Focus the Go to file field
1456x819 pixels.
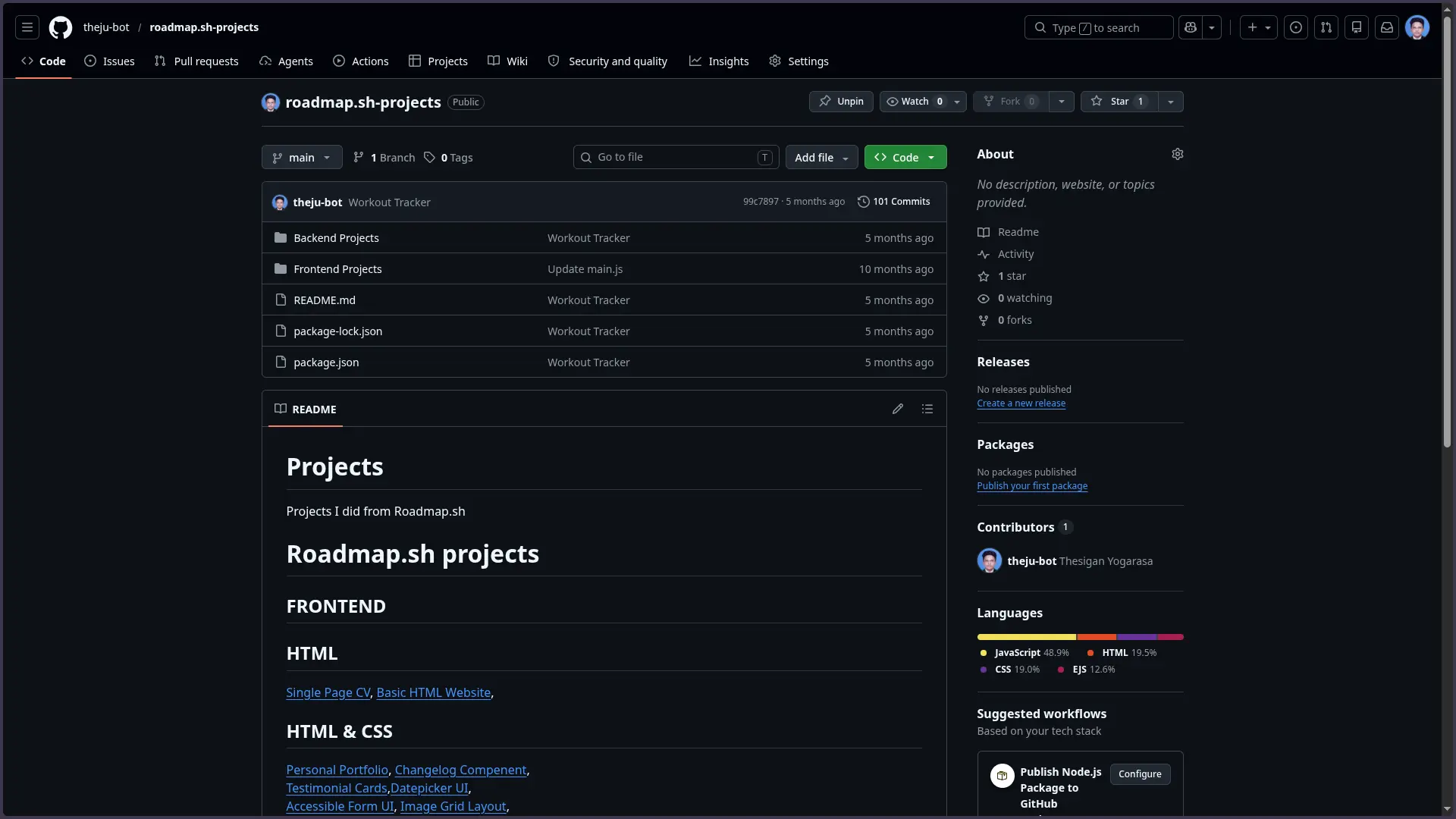coord(676,158)
